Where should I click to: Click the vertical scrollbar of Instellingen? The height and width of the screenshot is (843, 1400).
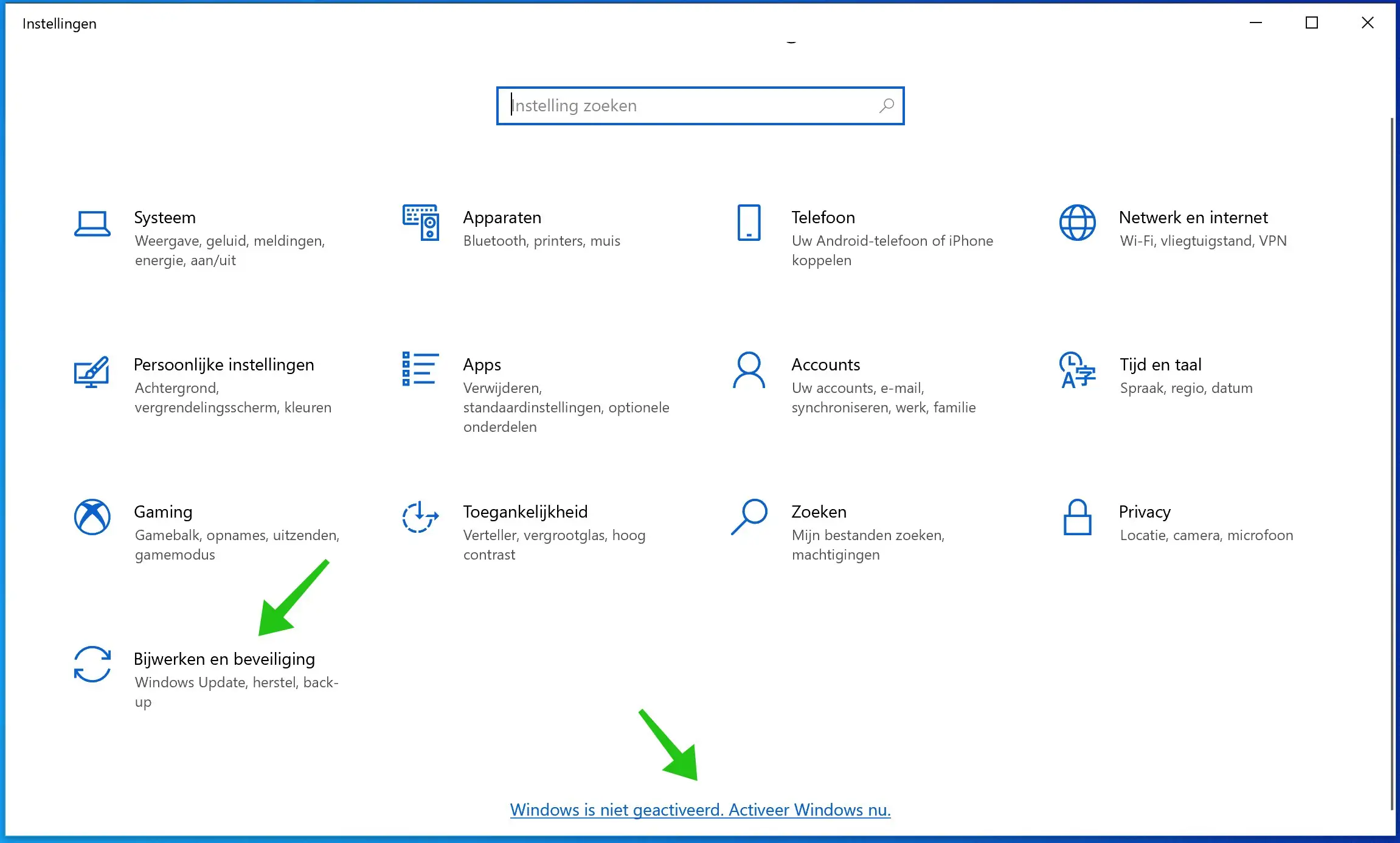pos(1392,463)
